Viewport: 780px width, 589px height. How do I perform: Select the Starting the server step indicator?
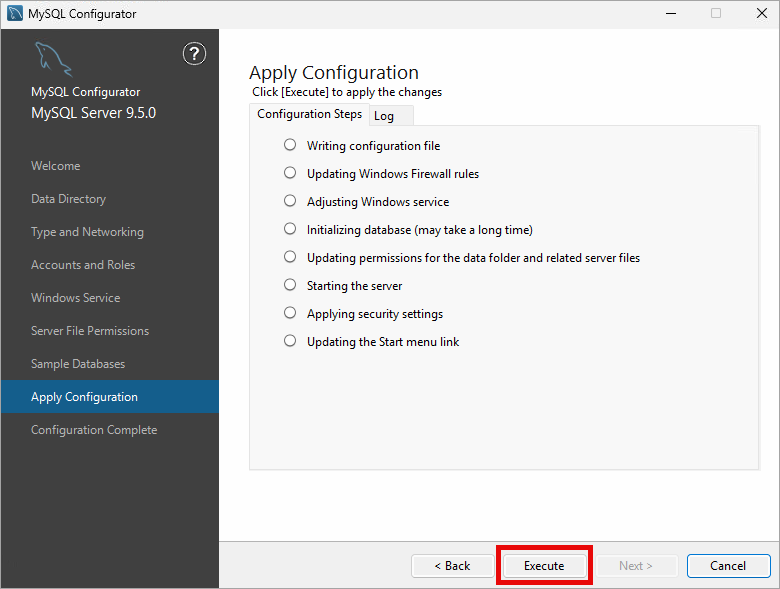click(290, 285)
